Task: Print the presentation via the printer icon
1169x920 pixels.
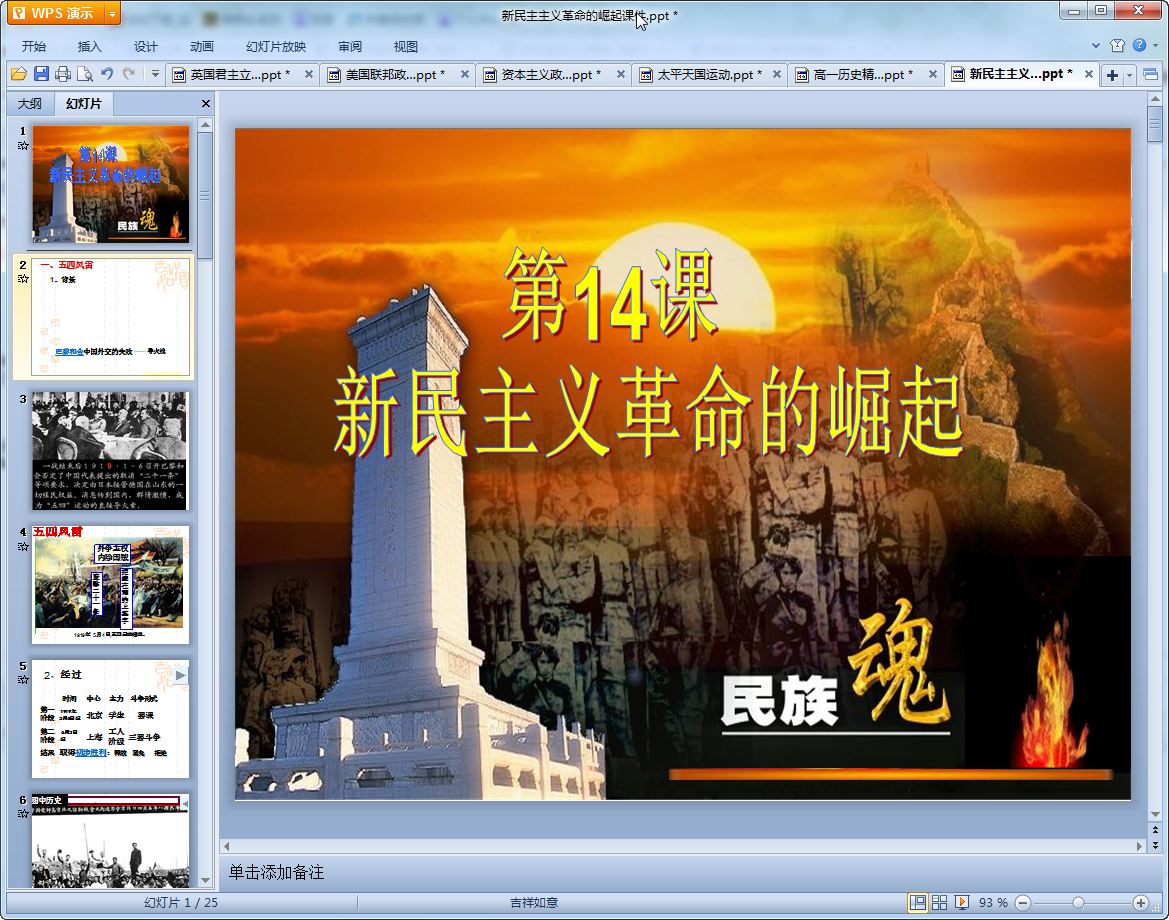Action: (63, 74)
